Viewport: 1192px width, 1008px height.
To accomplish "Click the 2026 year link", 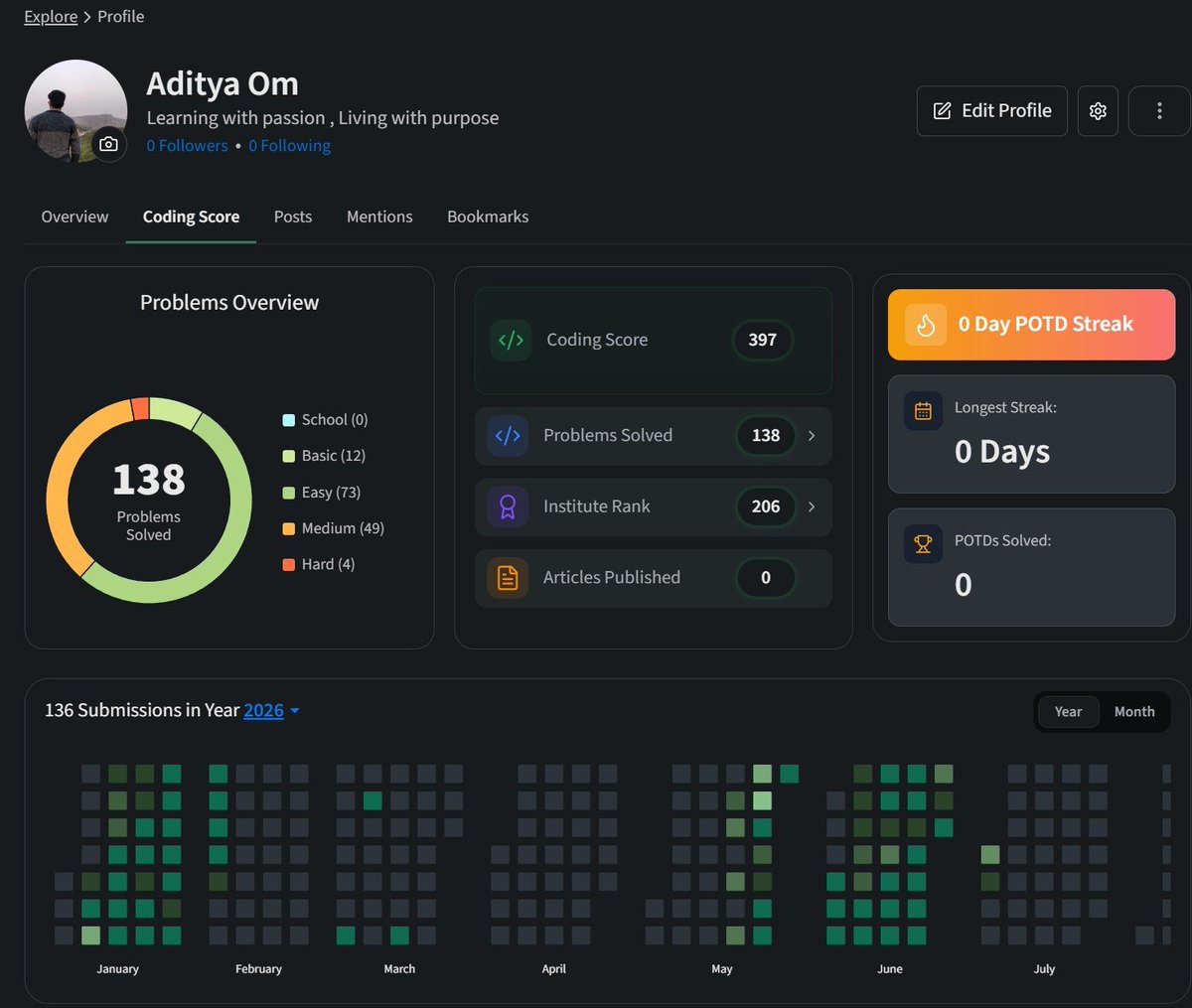I will click(263, 710).
